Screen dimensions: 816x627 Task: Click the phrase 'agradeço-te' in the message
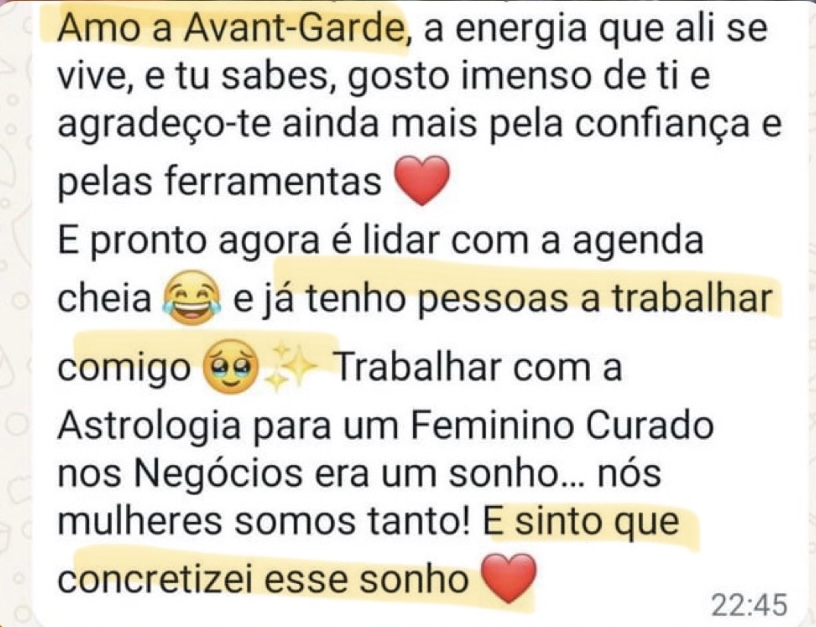pos(164,125)
